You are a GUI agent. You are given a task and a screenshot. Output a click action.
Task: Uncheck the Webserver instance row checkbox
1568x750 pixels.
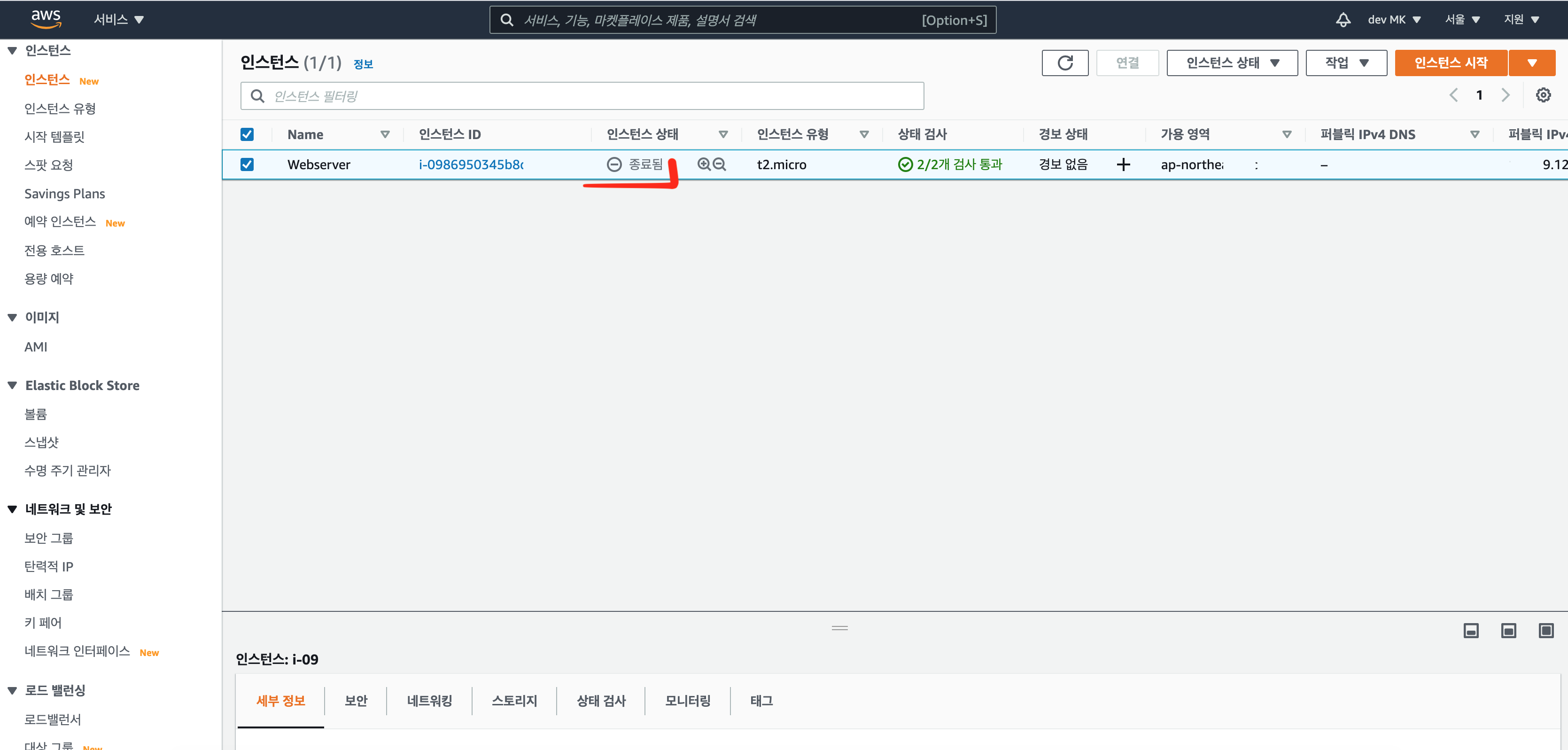tap(247, 164)
